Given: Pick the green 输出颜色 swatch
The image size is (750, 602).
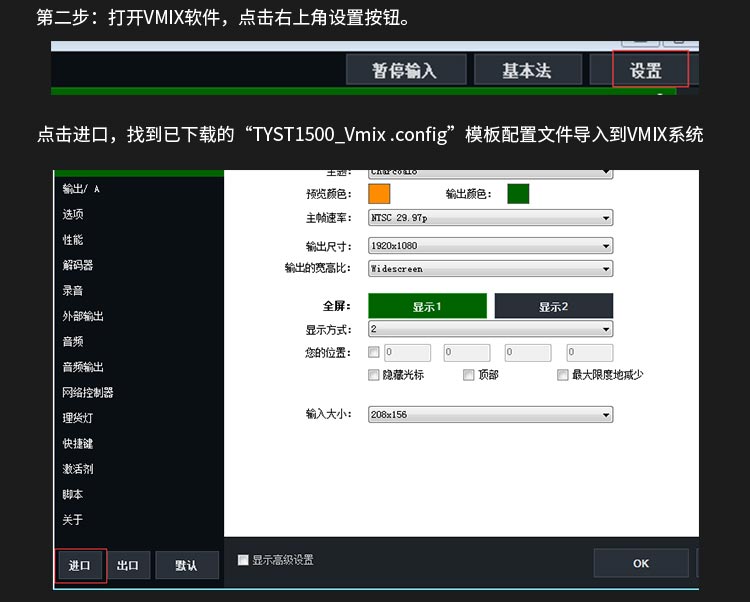Looking at the screenshot, I should [518, 194].
